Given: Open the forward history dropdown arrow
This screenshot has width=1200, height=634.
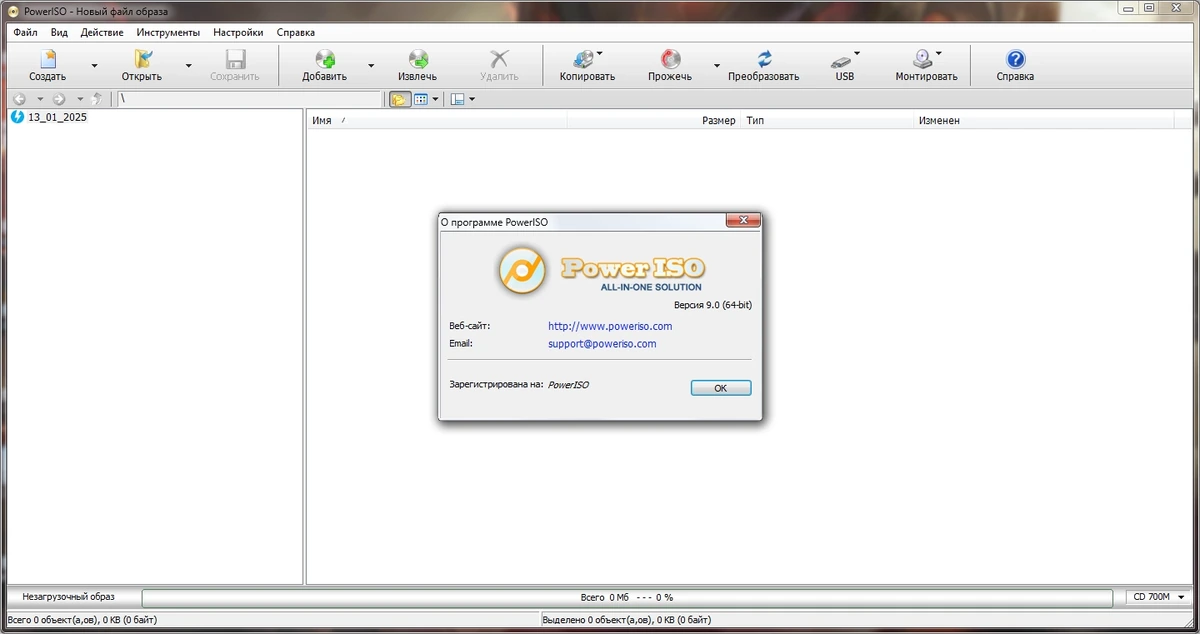Looking at the screenshot, I should (x=80, y=99).
